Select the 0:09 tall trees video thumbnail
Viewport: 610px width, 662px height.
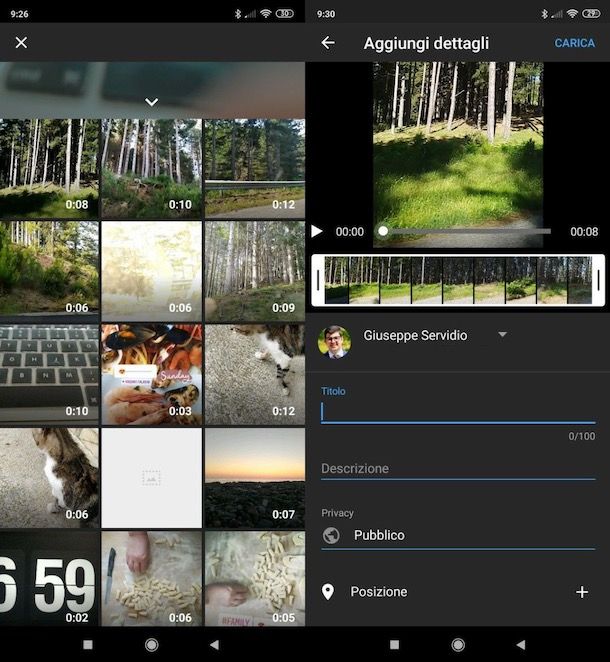pos(255,271)
